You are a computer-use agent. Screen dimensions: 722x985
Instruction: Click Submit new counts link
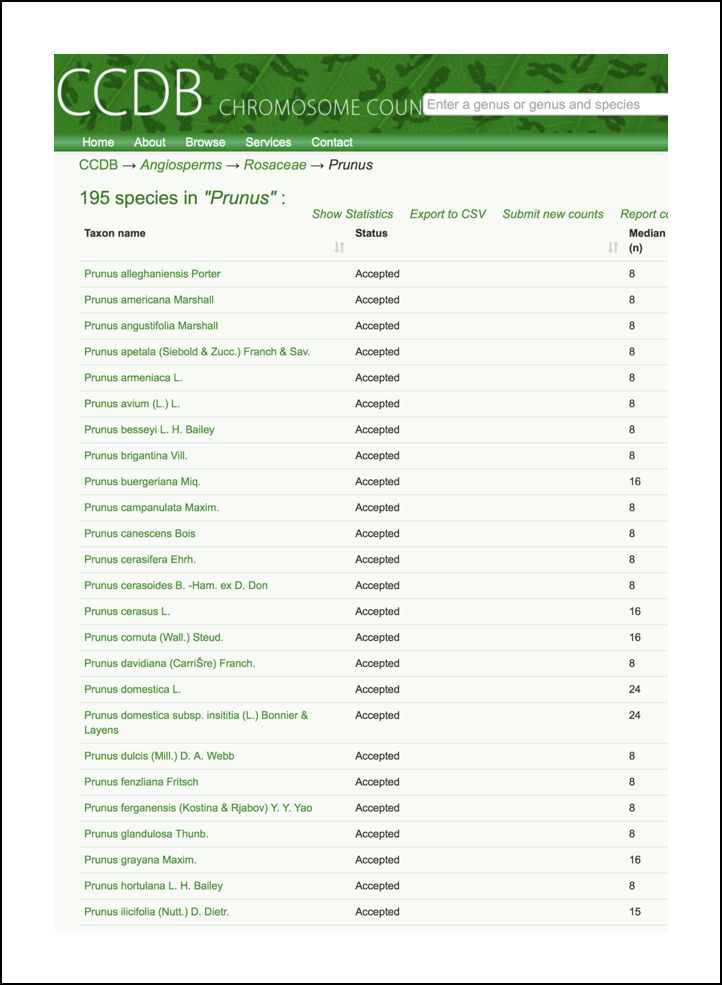[553, 214]
